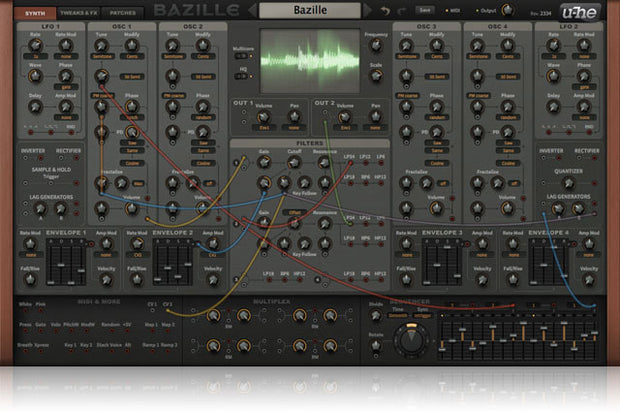
Task: Click the OSC 1 Modify knob
Action: 132,45
